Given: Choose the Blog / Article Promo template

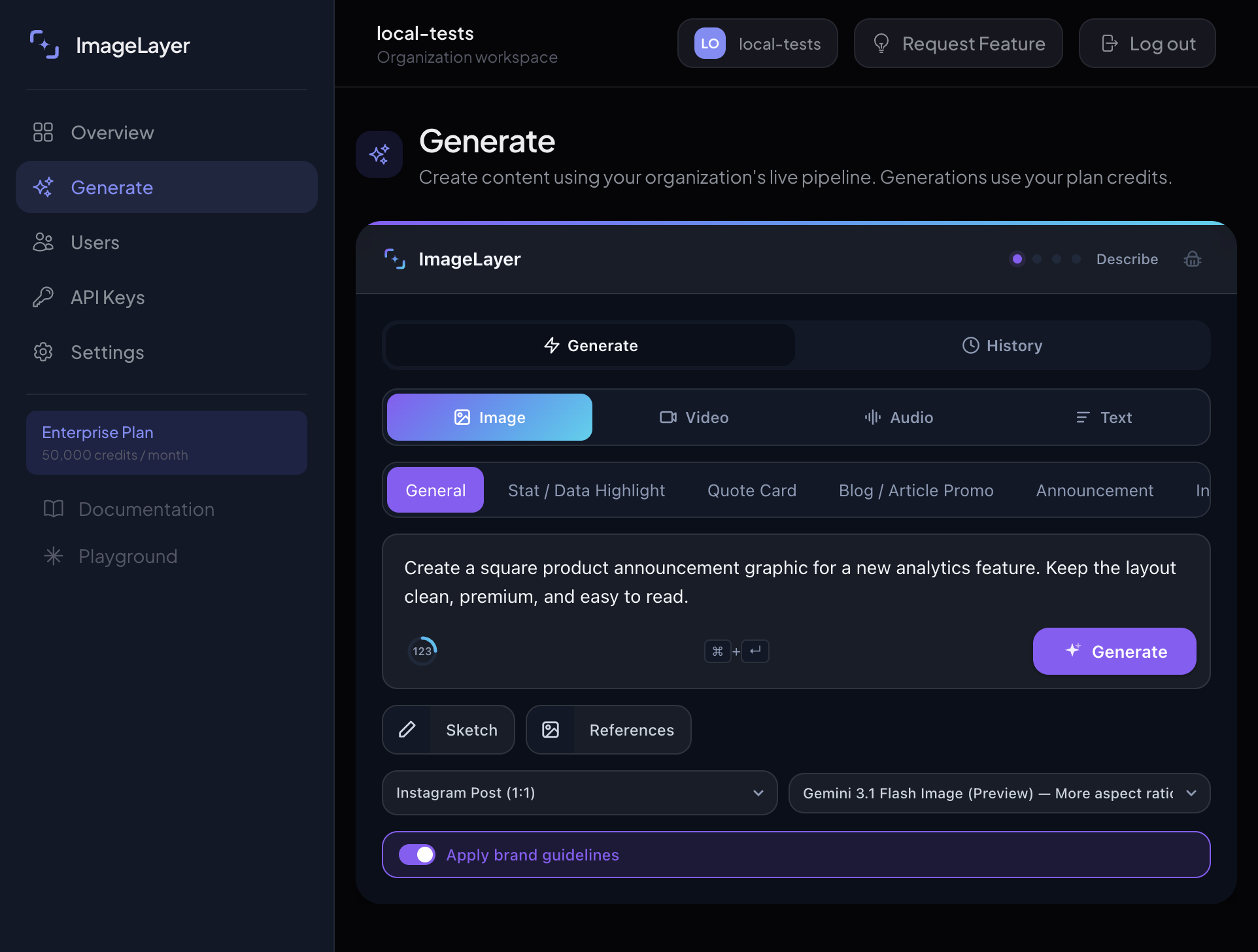Looking at the screenshot, I should (916, 490).
